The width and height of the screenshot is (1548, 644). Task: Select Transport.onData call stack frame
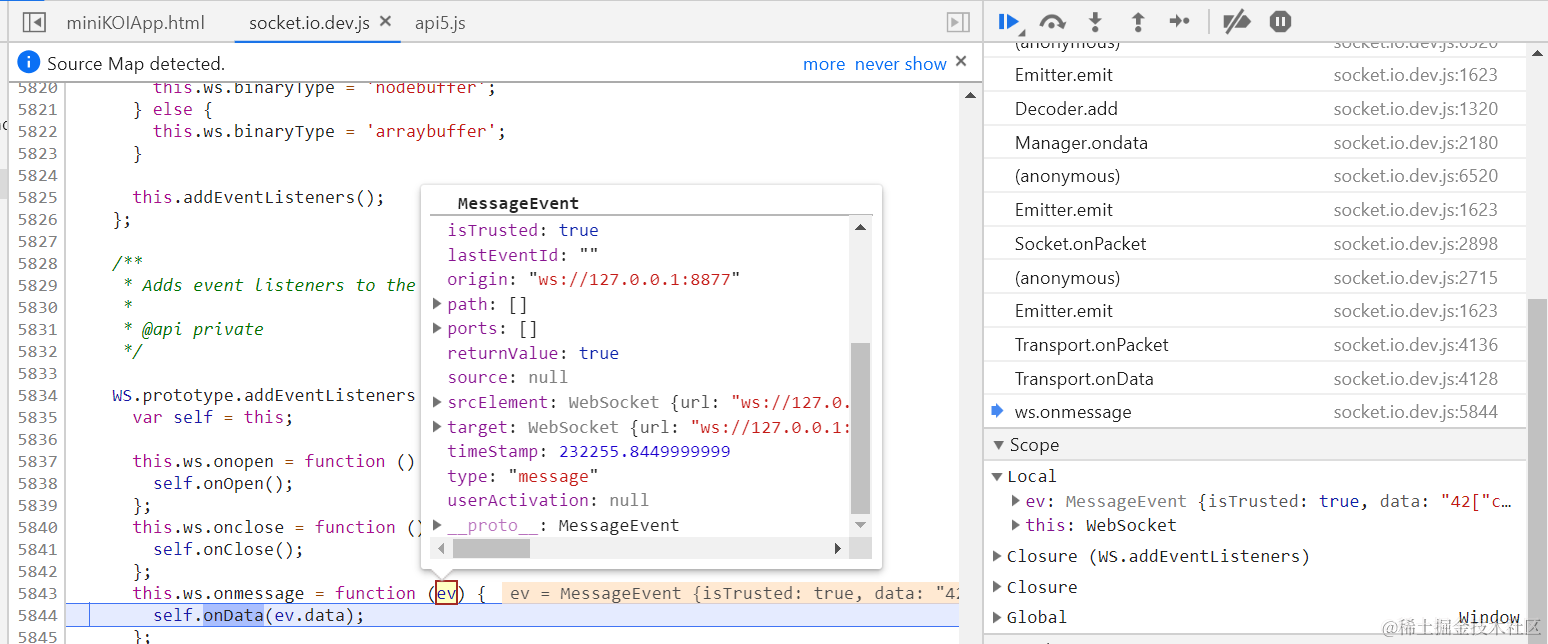(1255, 379)
